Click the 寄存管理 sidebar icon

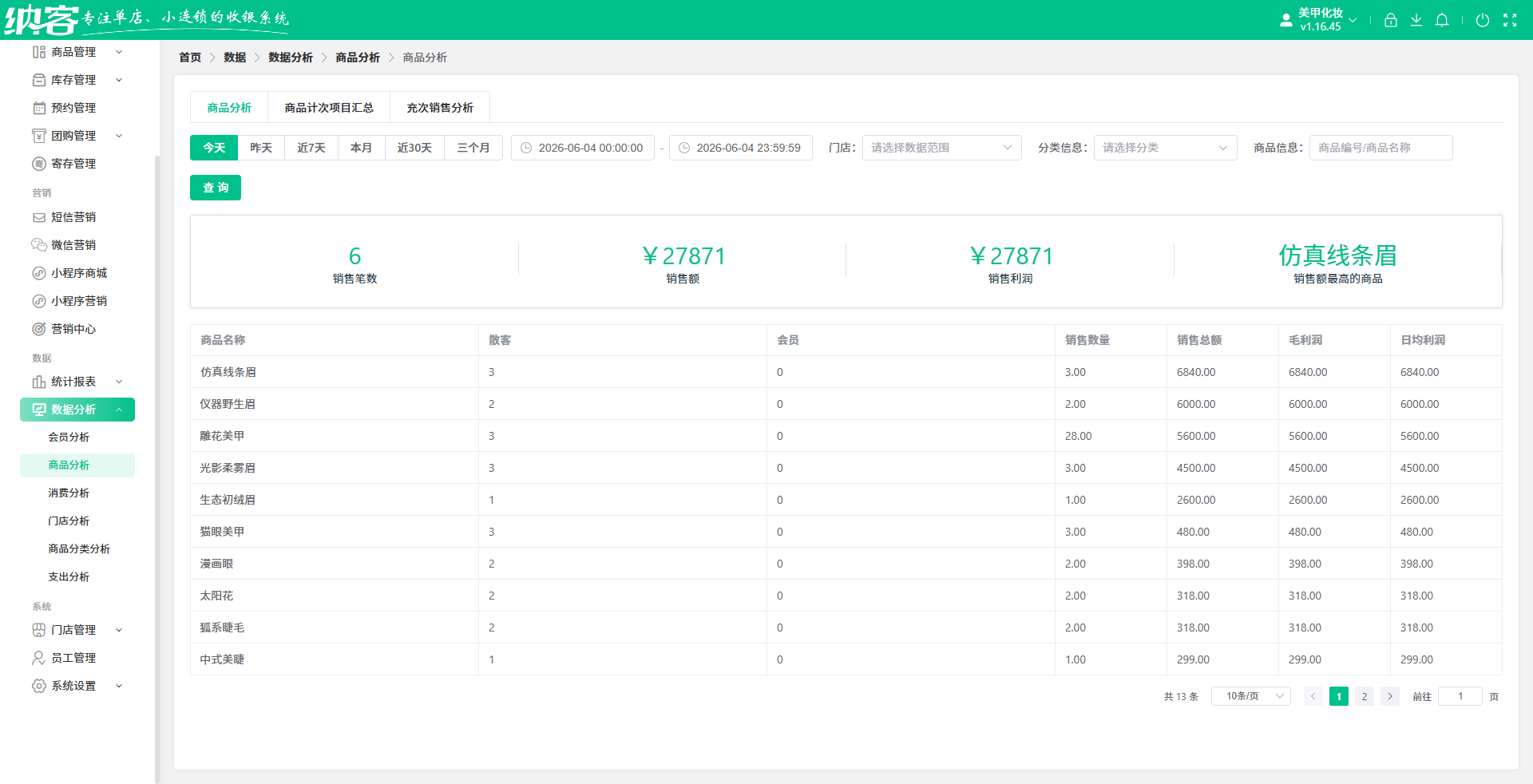click(x=38, y=164)
